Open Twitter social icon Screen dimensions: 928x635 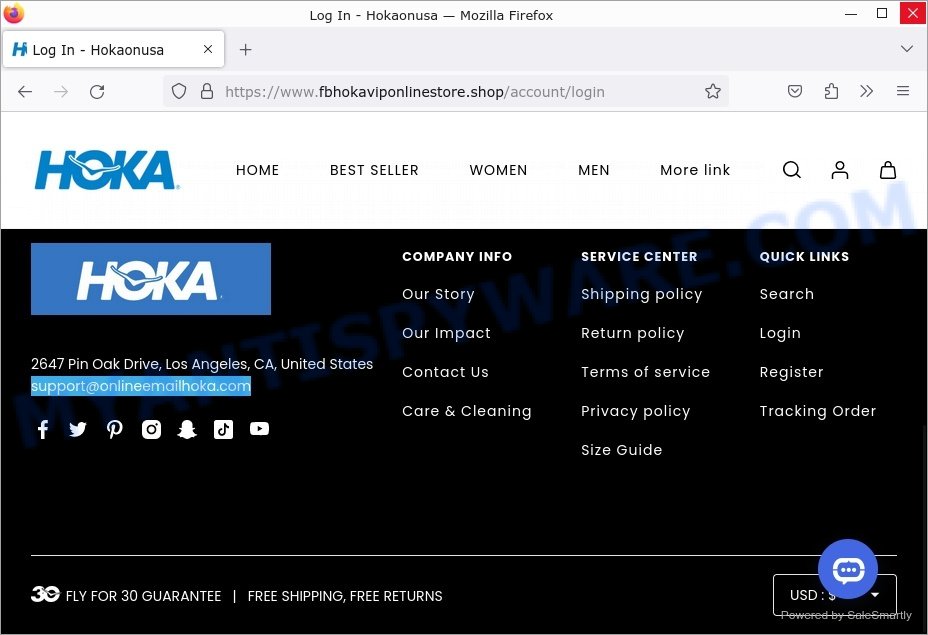point(78,429)
